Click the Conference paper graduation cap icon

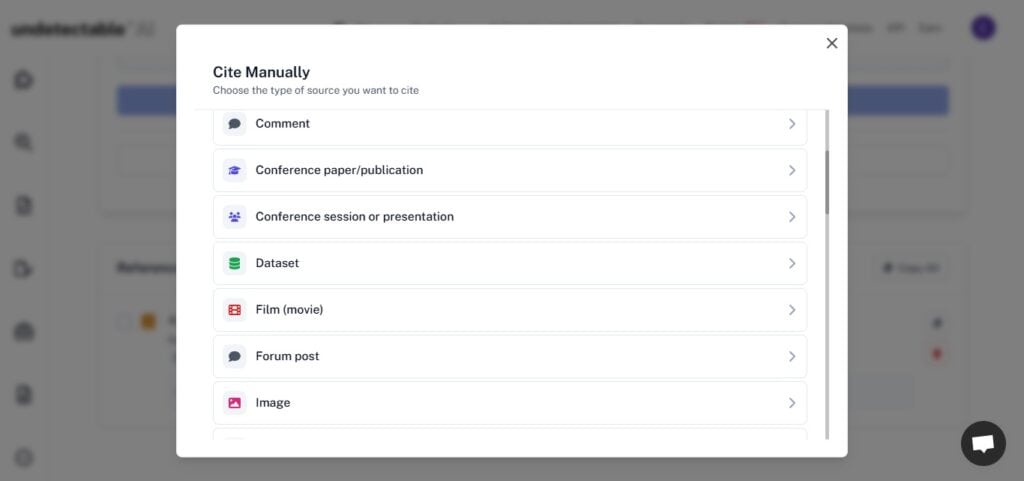(235, 170)
